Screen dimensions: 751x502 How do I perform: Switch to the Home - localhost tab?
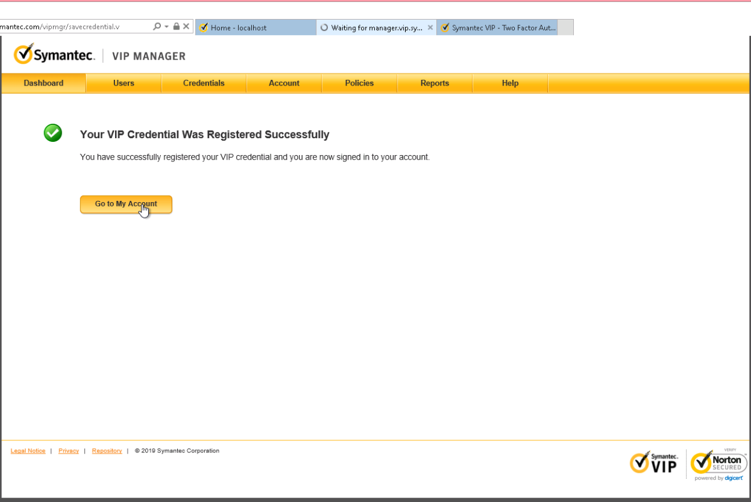(x=255, y=28)
